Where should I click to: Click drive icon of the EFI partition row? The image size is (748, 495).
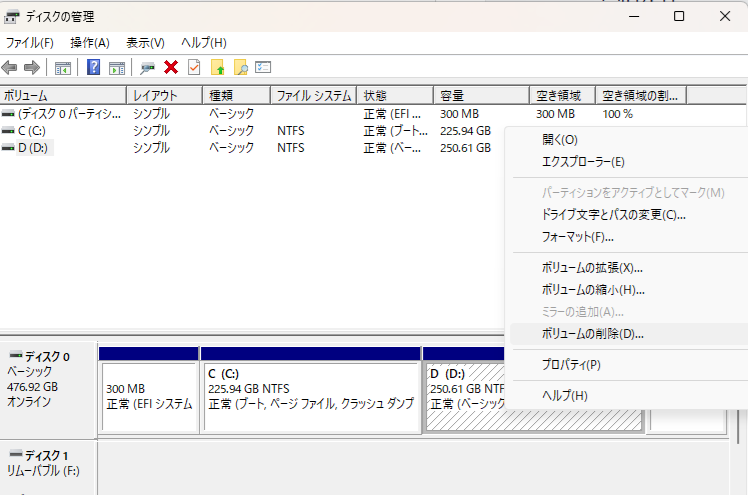(x=8, y=114)
